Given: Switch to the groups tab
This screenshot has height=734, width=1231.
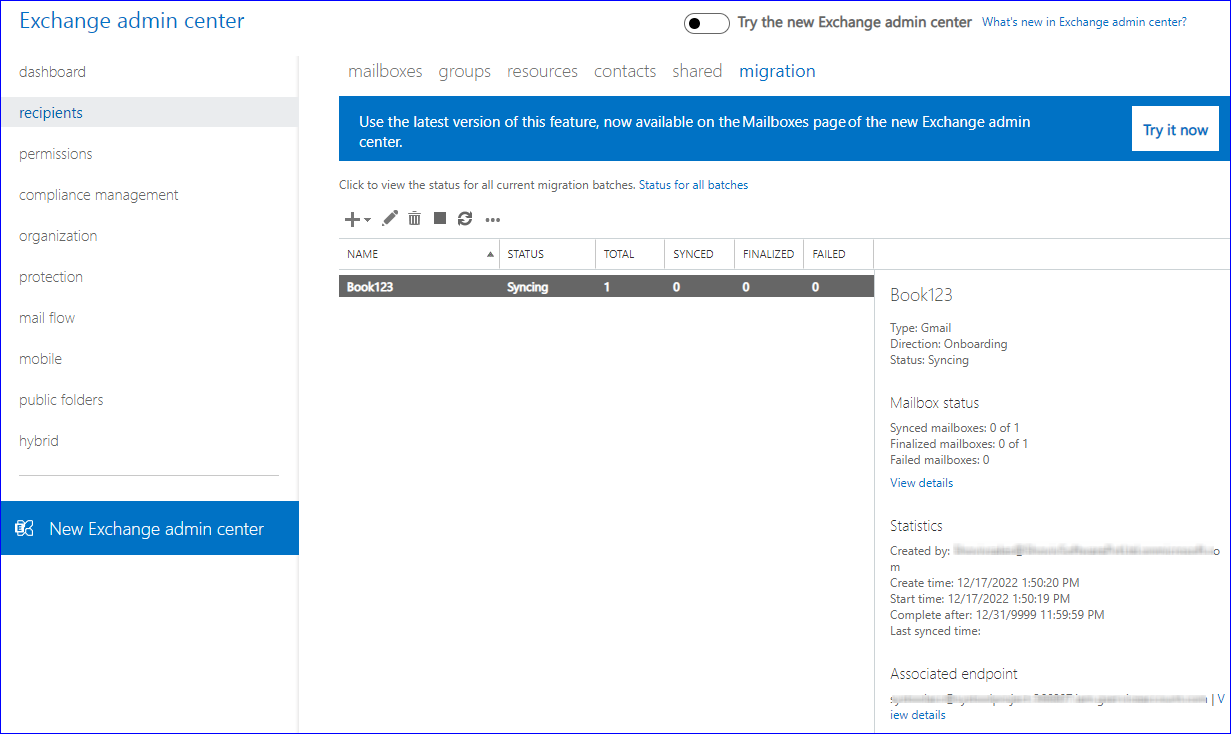Looking at the screenshot, I should click(465, 71).
